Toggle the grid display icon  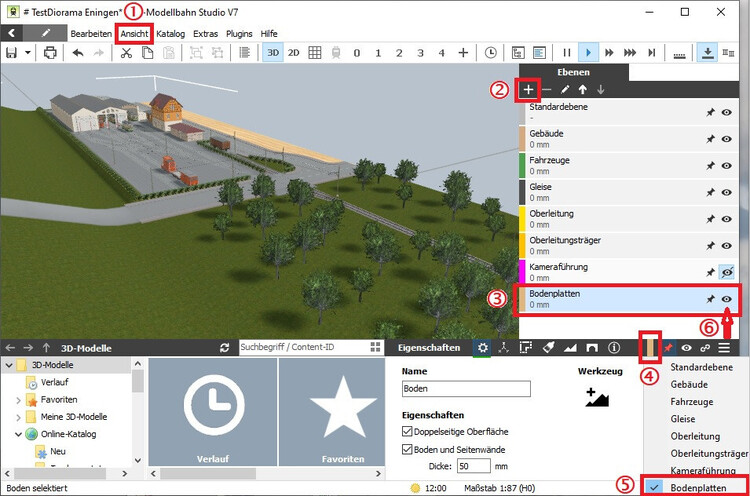tap(314, 52)
